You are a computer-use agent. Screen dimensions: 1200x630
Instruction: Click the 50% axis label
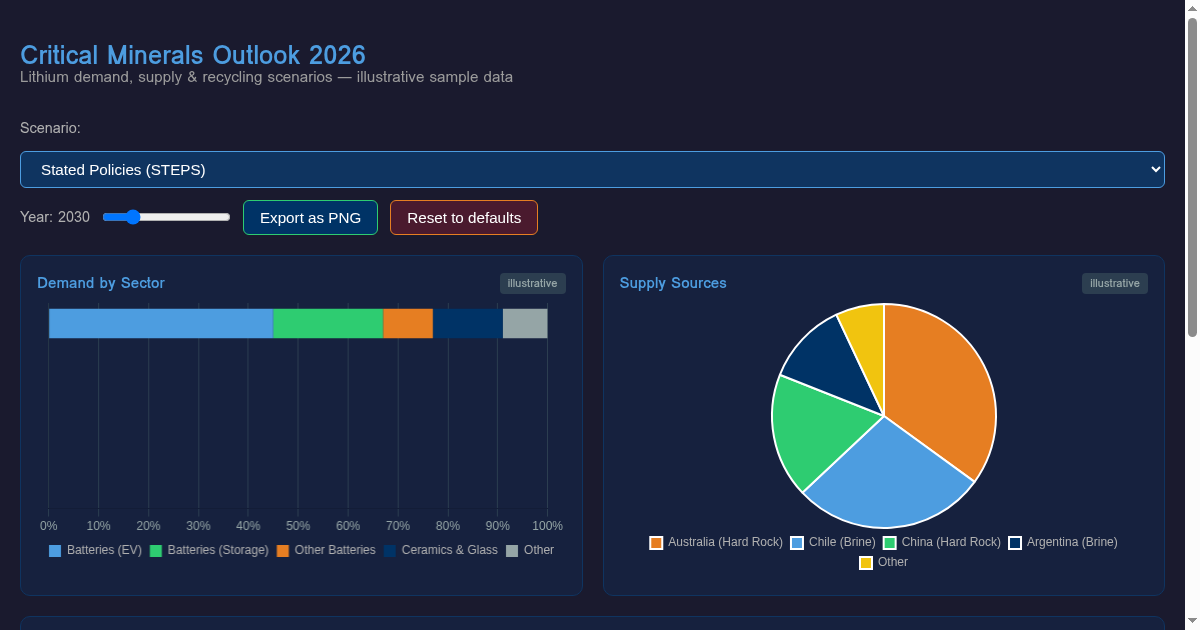(298, 526)
